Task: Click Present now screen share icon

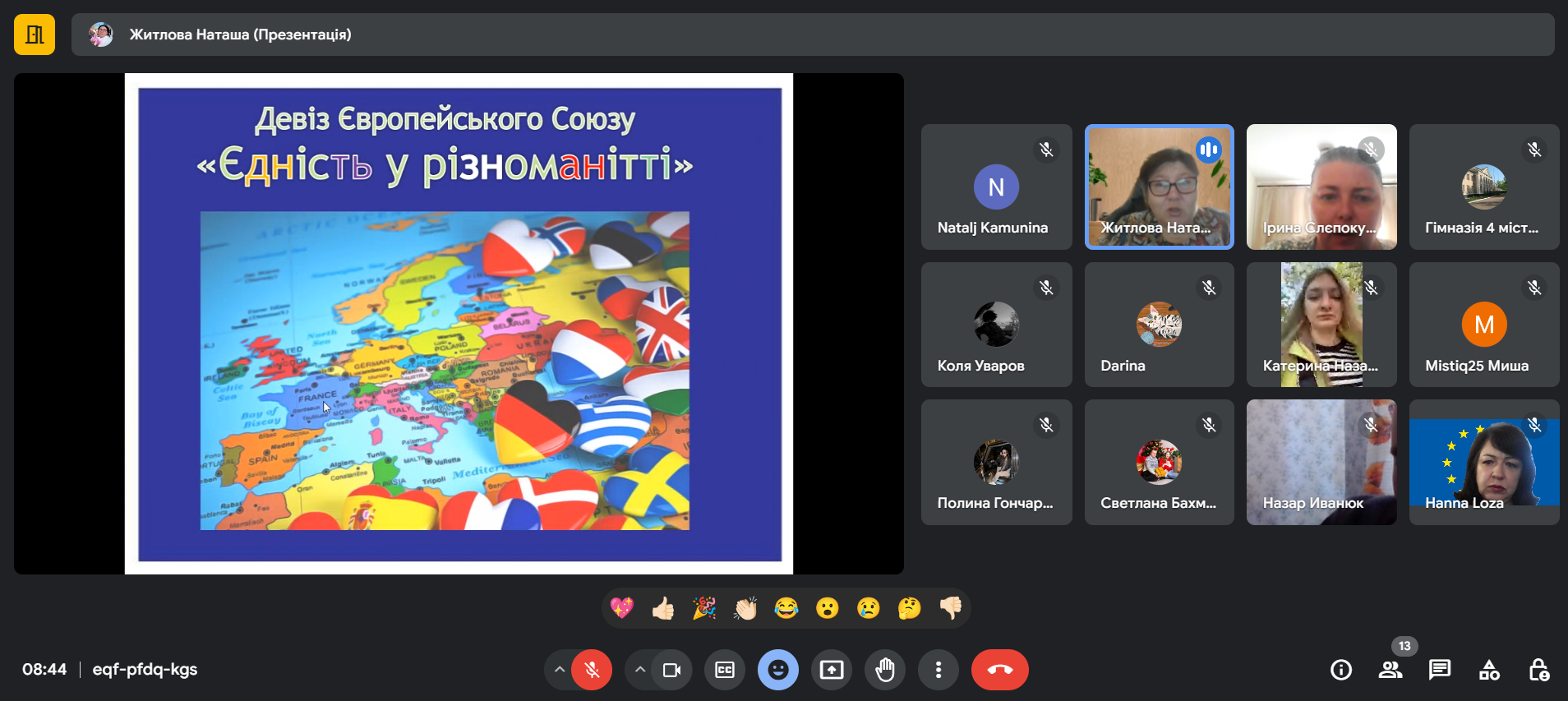Action: coord(832,670)
